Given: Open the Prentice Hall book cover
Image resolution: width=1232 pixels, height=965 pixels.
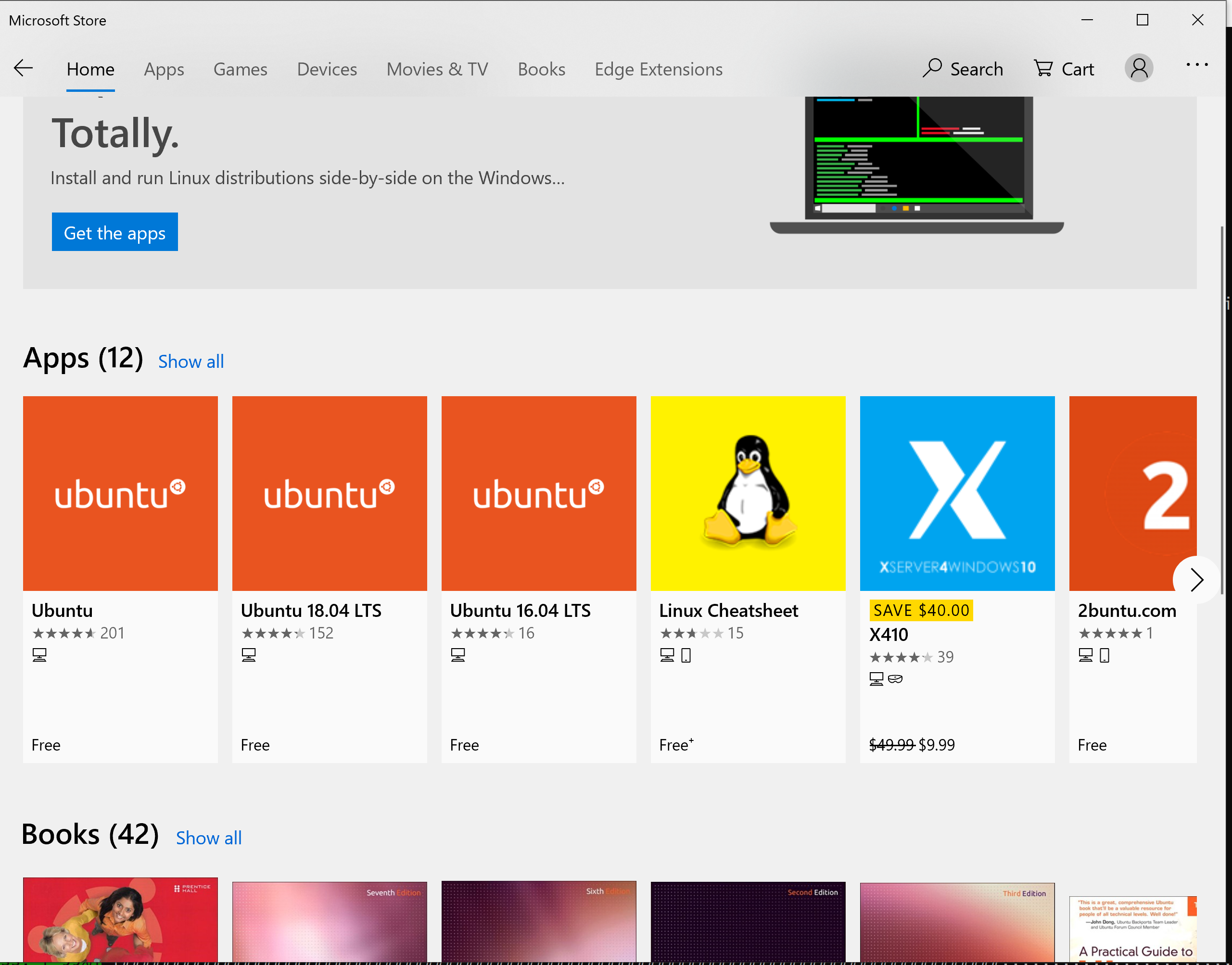Looking at the screenshot, I should point(120,920).
